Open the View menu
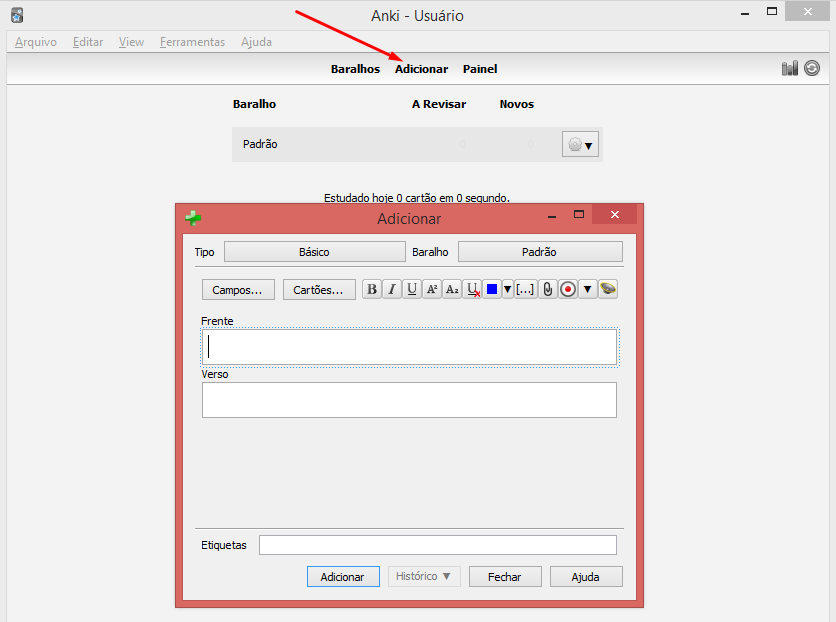Screen dimensions: 836x622 tap(131, 42)
